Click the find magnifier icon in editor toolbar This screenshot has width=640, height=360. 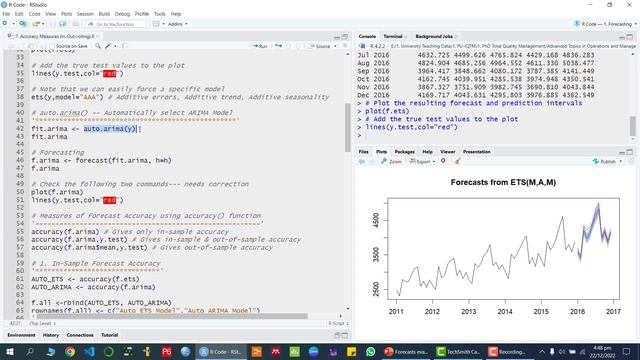[98, 46]
